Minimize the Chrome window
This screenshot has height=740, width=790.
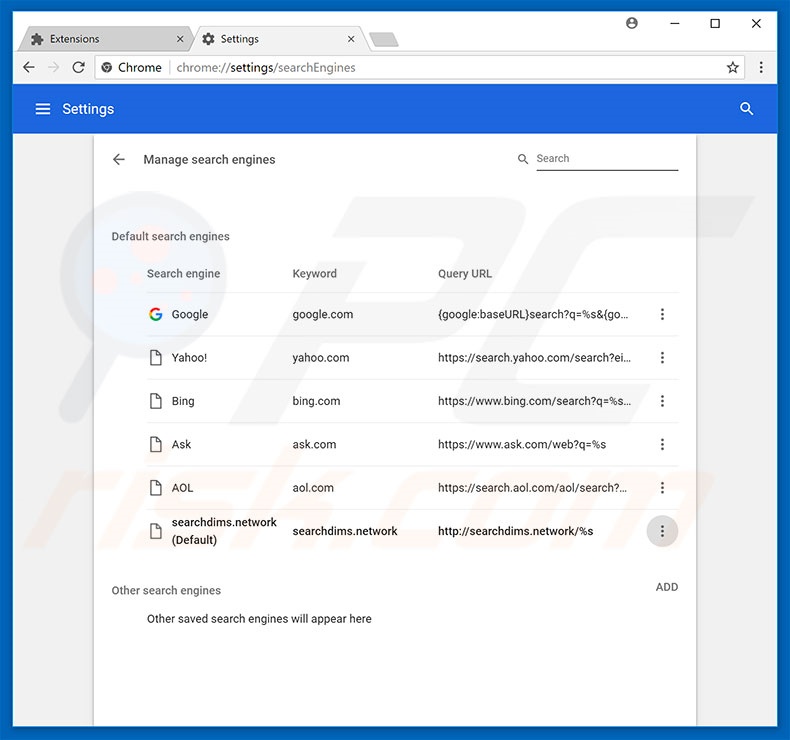point(675,23)
